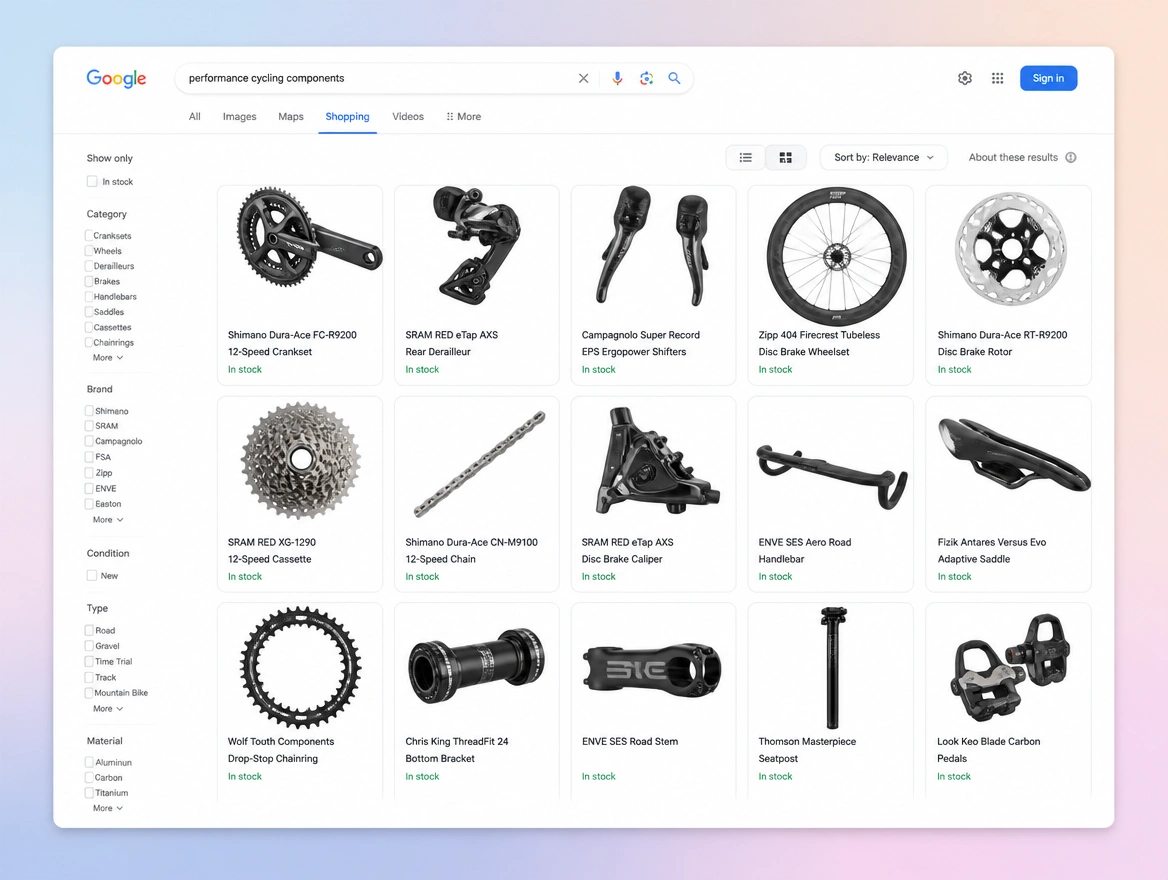Go to the Google logo homepage
Image resolution: width=1168 pixels, height=880 pixels.
tap(116, 78)
